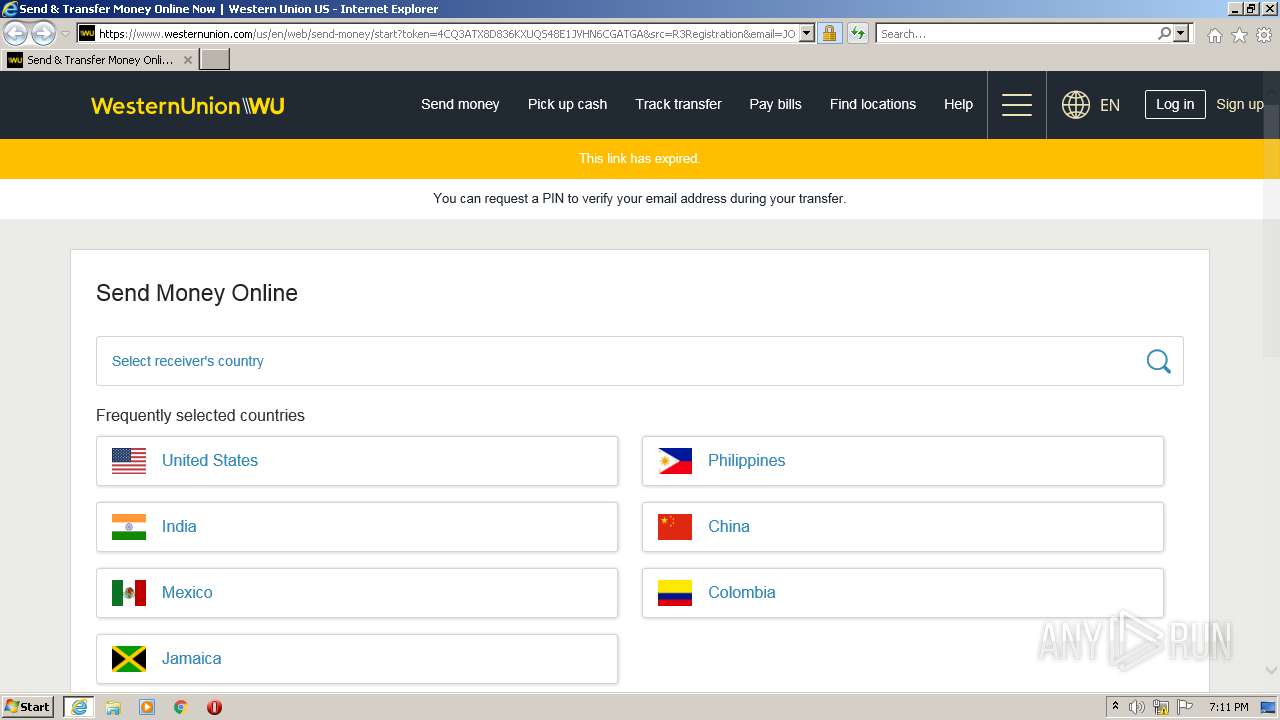Image resolution: width=1280 pixels, height=720 pixels.
Task: Choose Jamaica as receiver country
Action: pos(357,659)
